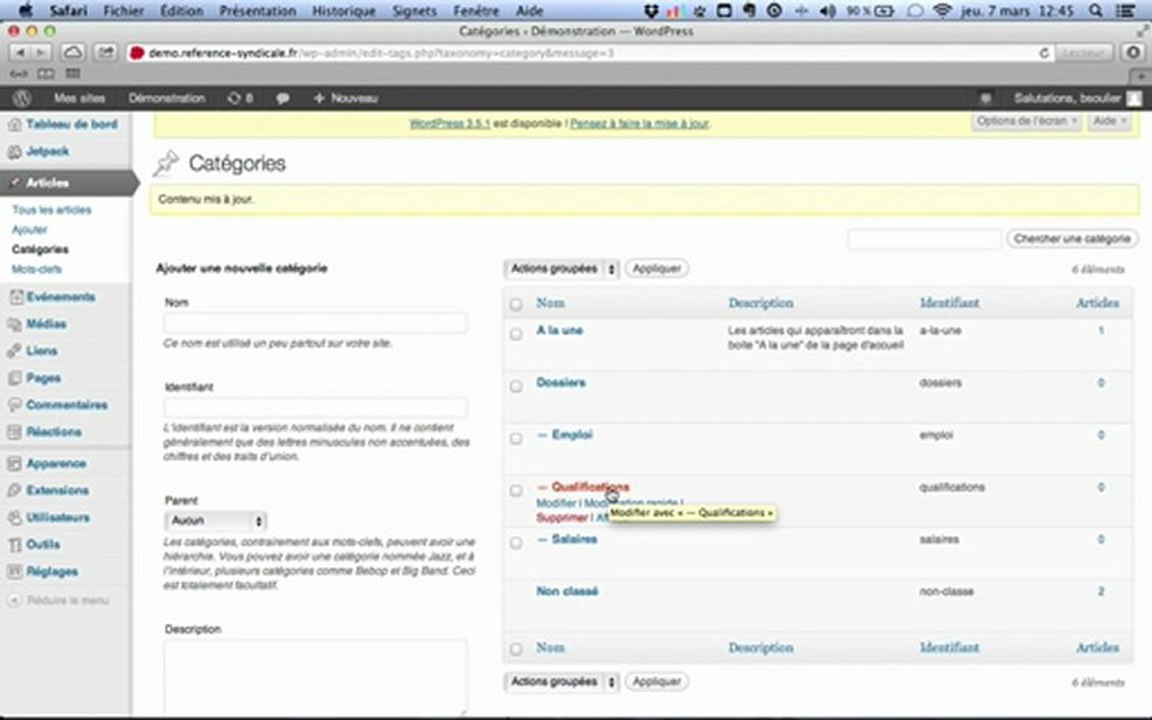The image size is (1152, 720).
Task: Show bookmarks with the open book icon
Action: click(46, 73)
